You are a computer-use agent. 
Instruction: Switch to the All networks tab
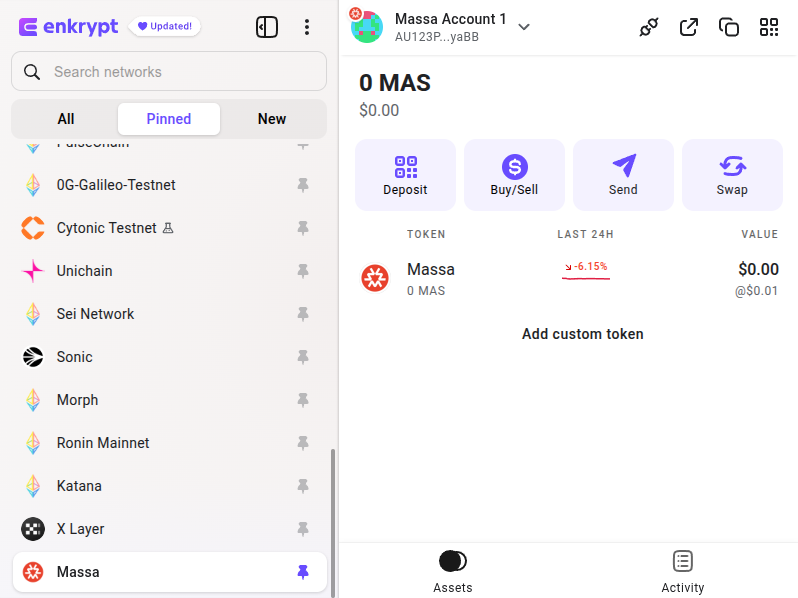point(66,119)
